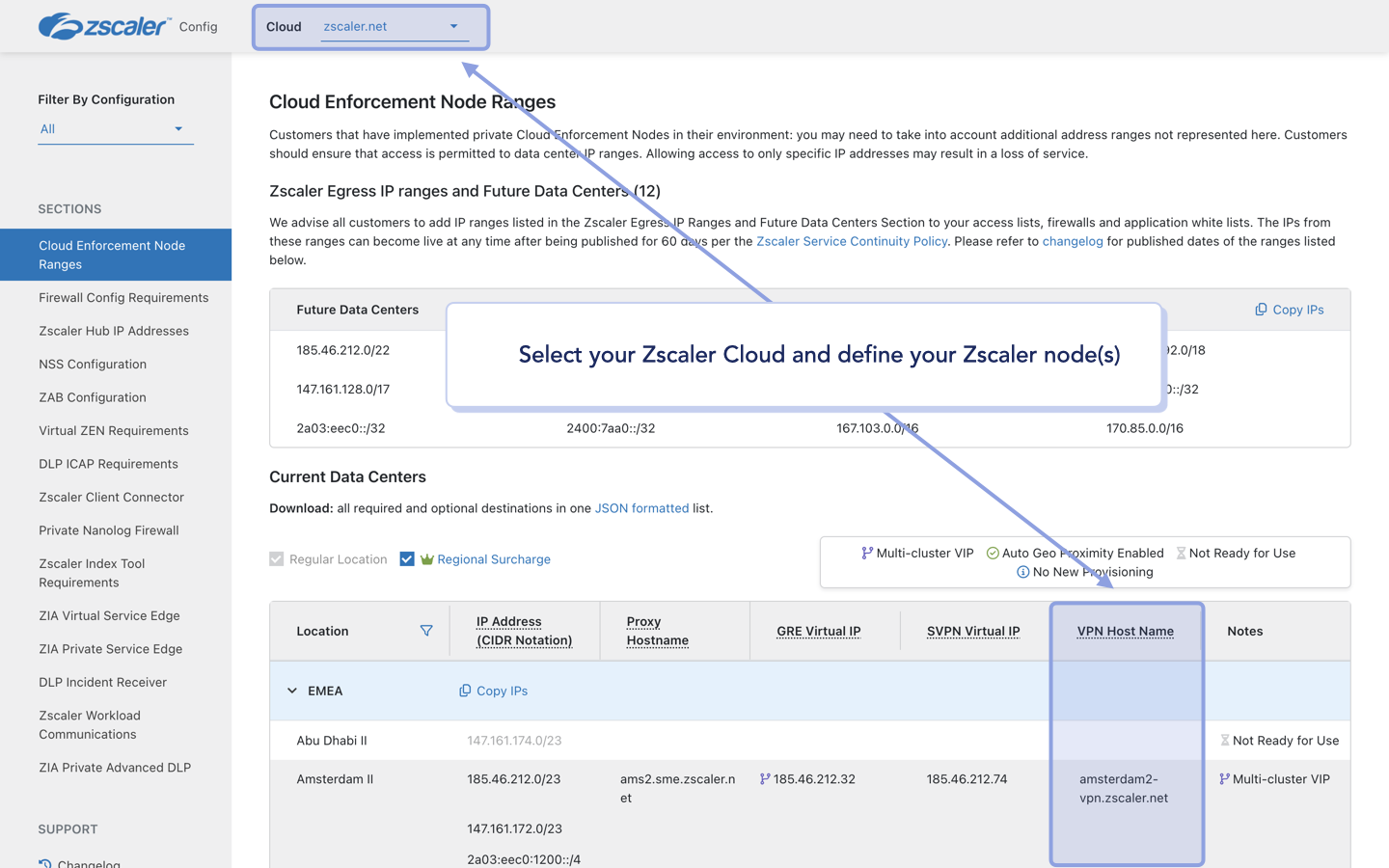
Task: Sort by the GRE Virtual IP column header
Action: [818, 631]
